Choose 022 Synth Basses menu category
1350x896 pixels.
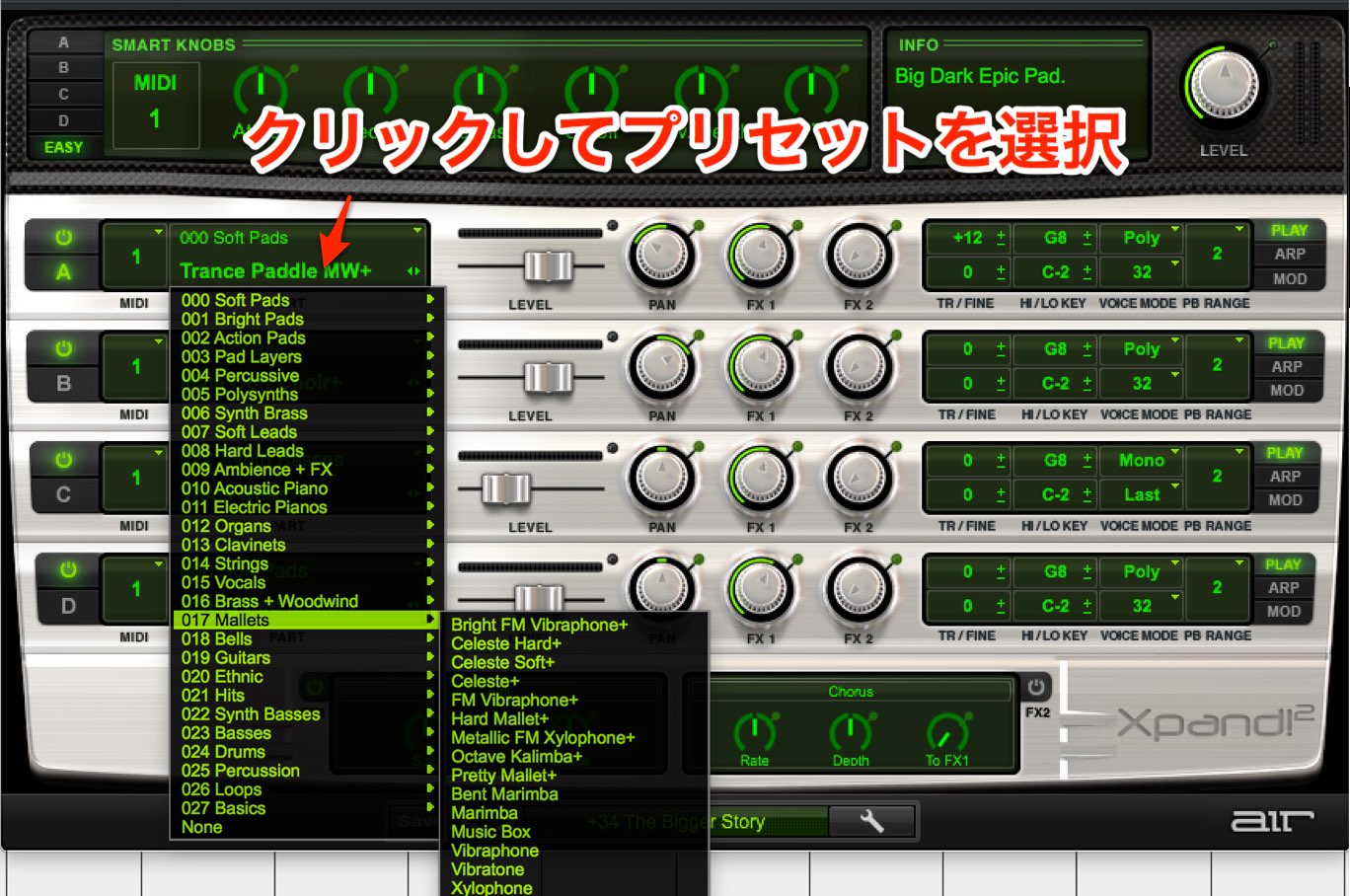pyautogui.click(x=308, y=714)
